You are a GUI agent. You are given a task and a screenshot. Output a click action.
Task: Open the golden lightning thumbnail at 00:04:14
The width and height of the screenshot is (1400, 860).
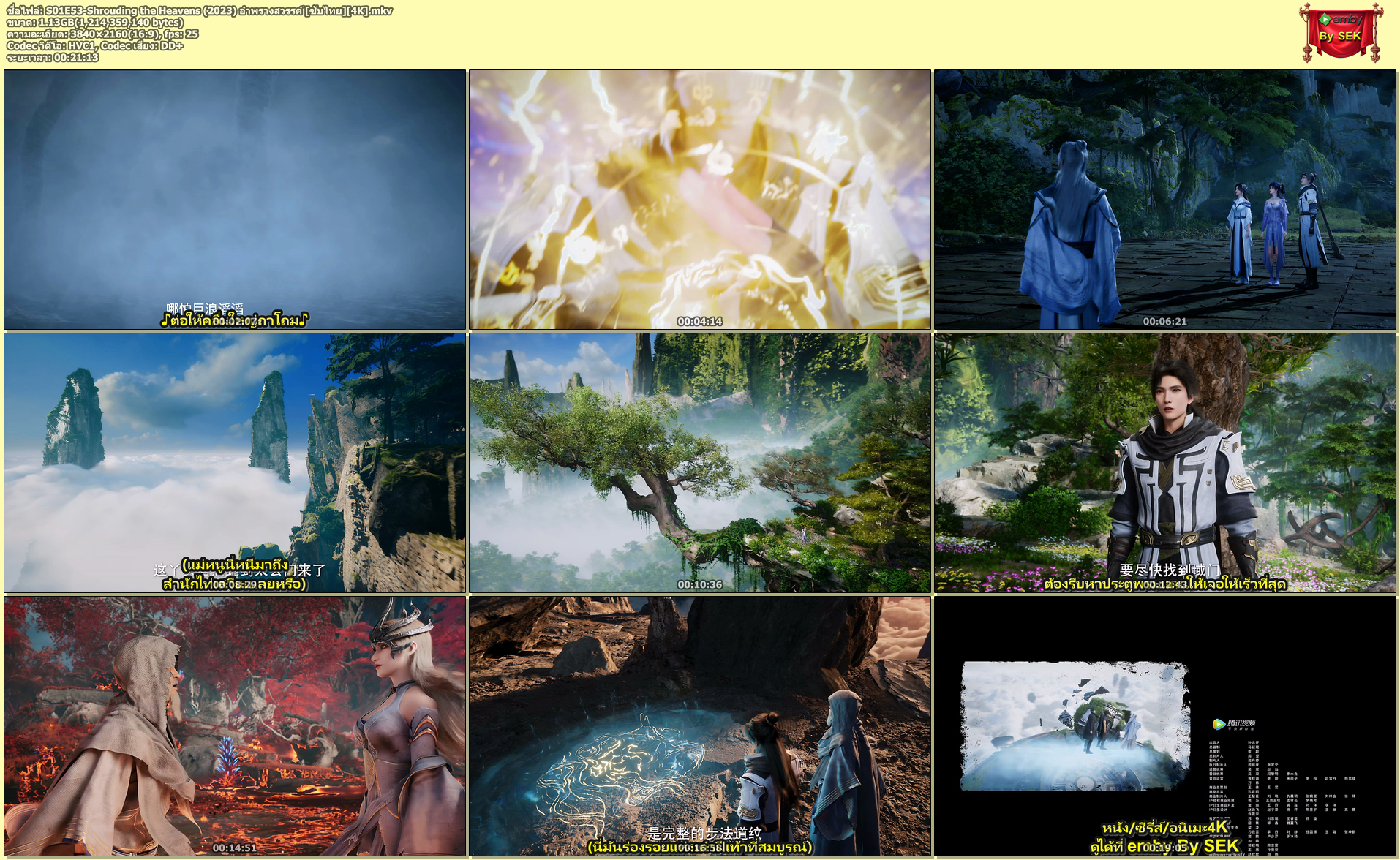(700, 200)
